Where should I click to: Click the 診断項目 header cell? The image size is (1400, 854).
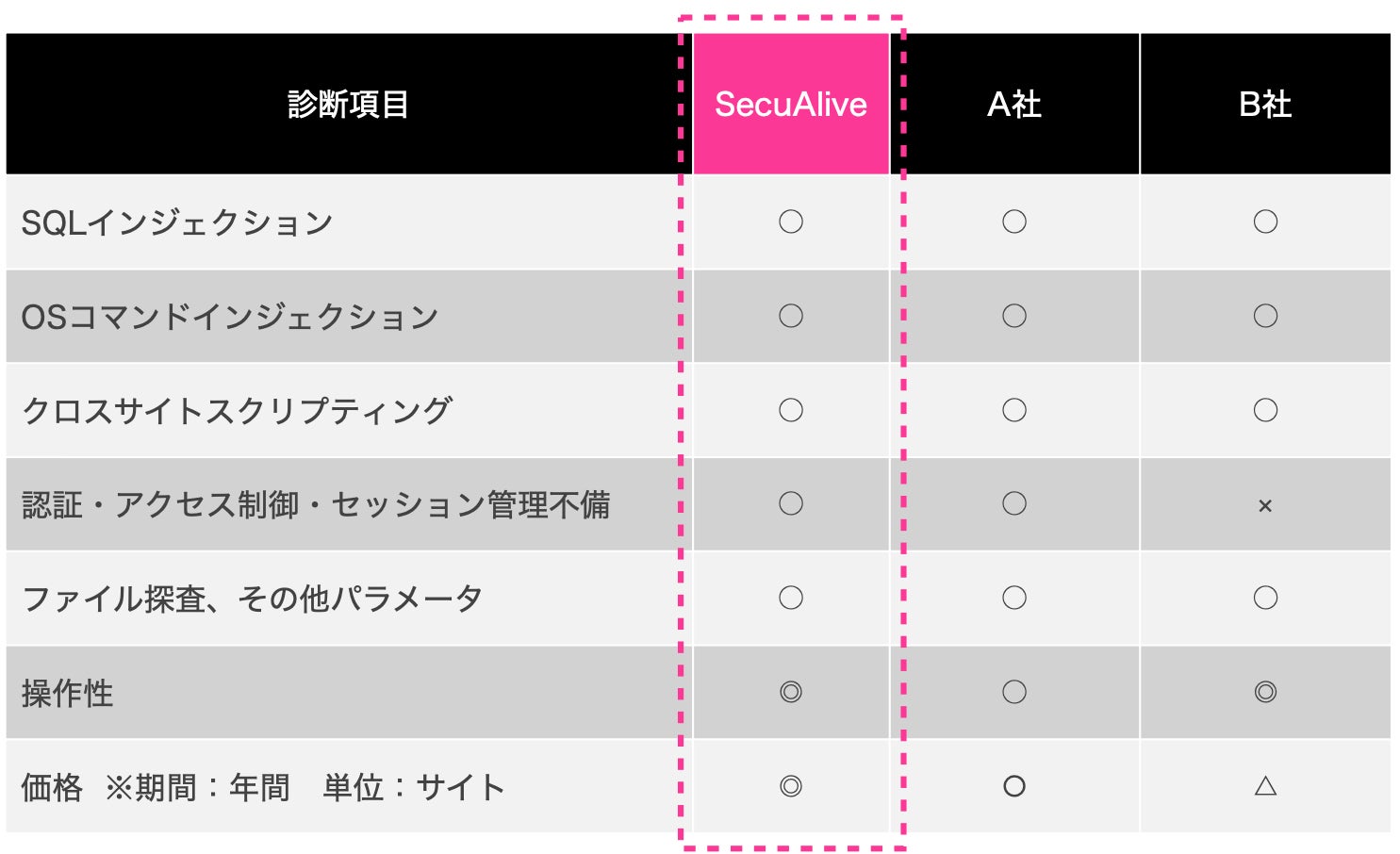[x=348, y=104]
